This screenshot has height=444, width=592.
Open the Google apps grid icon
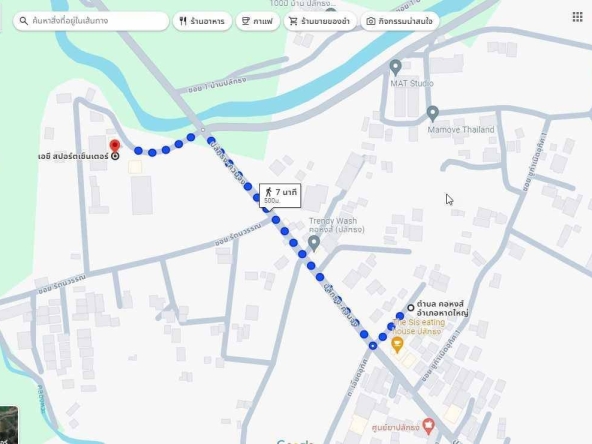coord(577,17)
